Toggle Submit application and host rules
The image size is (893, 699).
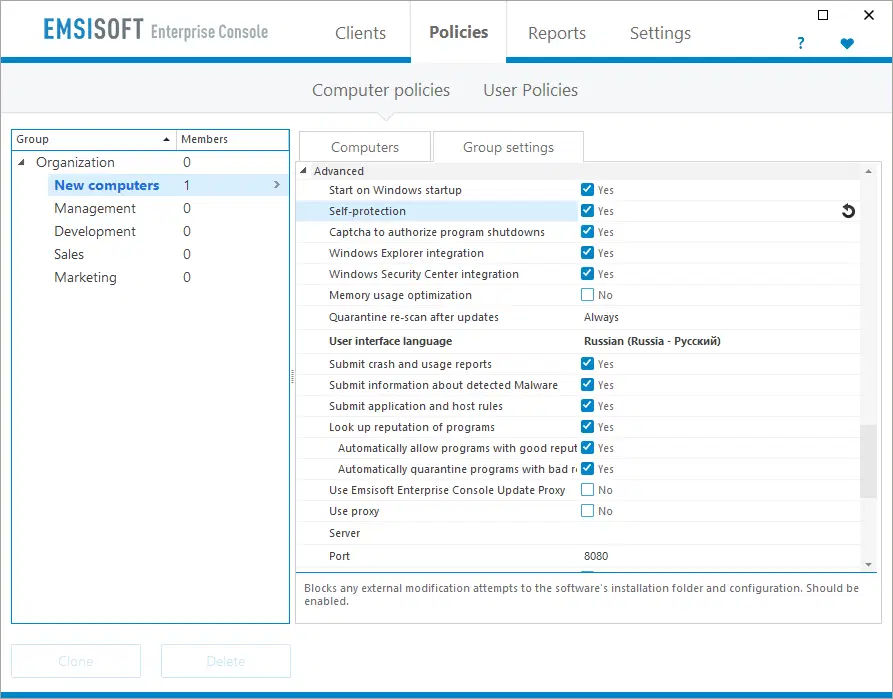[x=587, y=406]
